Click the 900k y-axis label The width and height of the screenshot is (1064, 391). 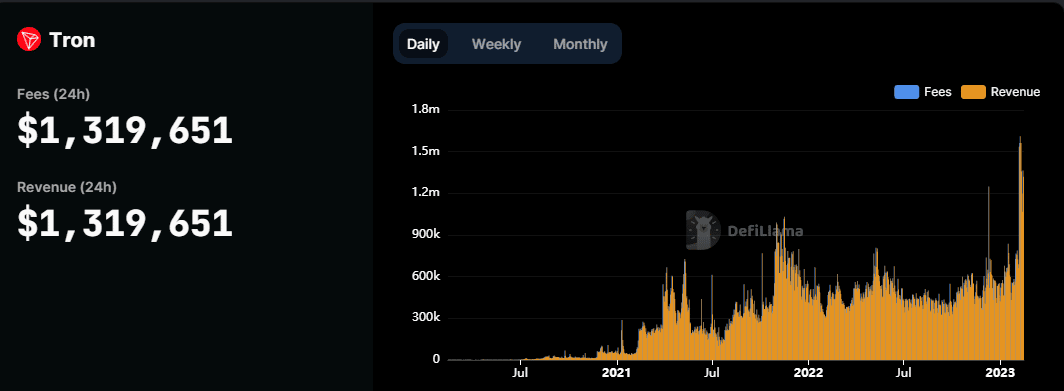426,235
